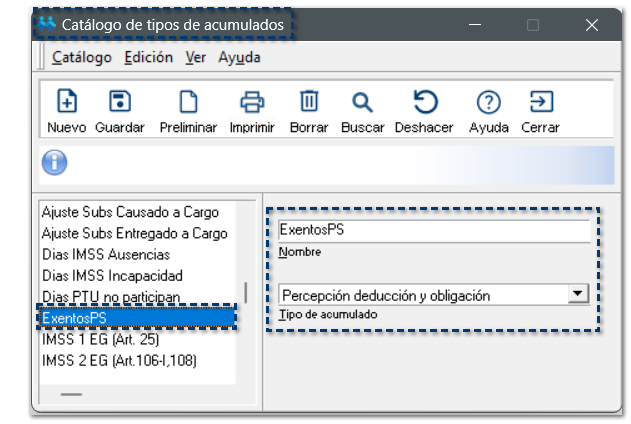
Task: Open Preliminar print preview
Action: 188,102
